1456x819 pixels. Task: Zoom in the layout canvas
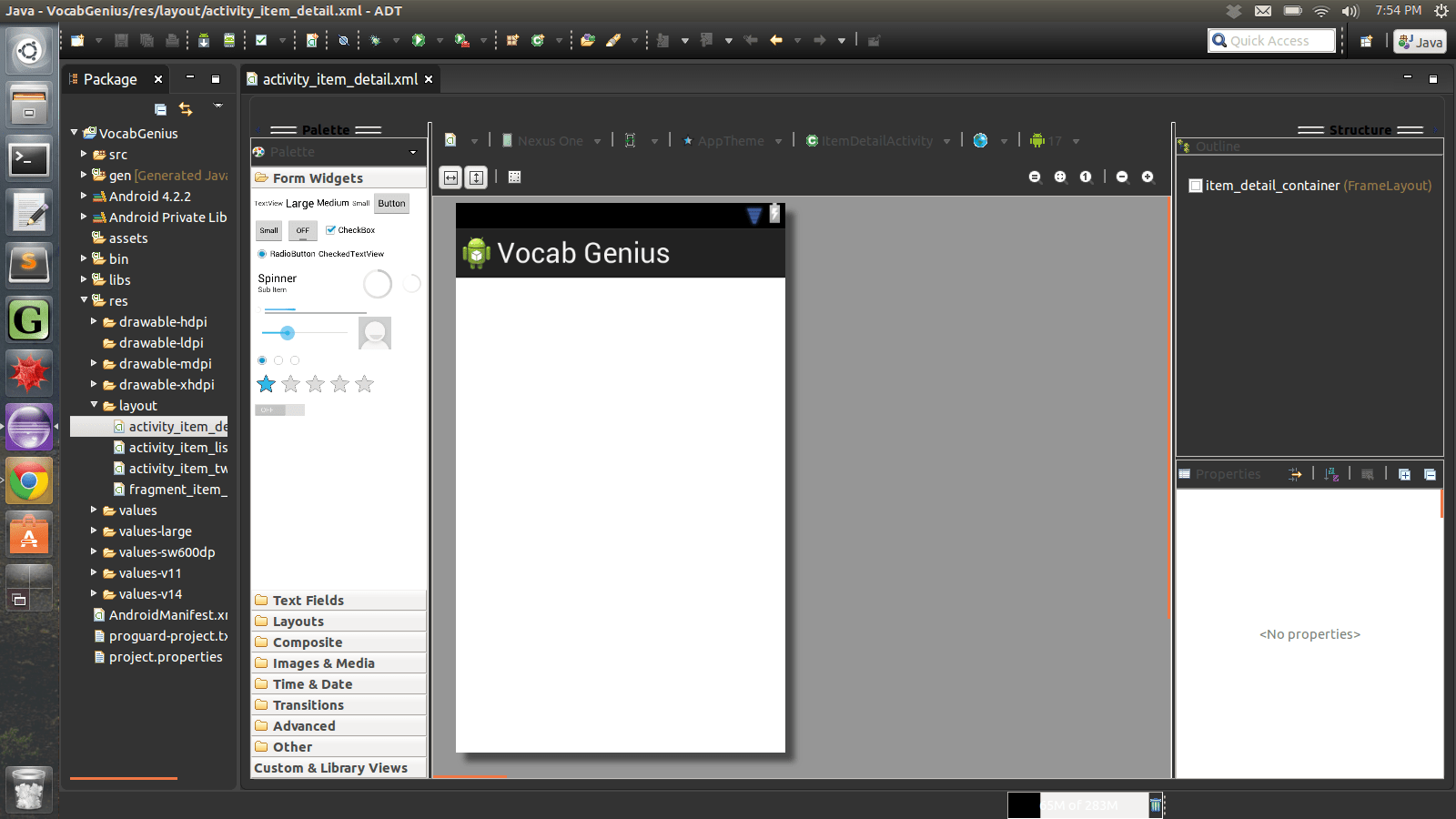coord(1148,177)
